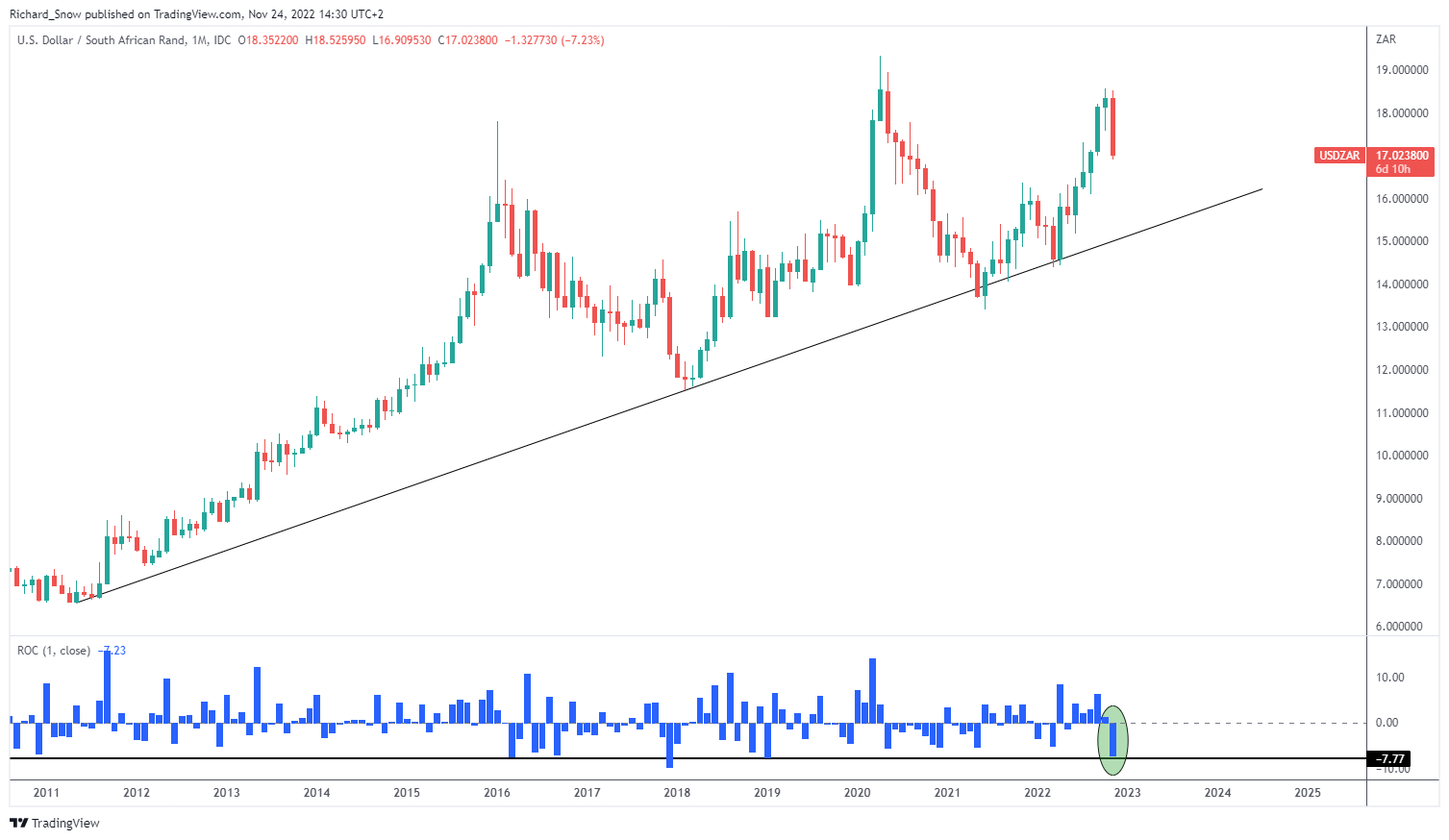Screen dimensions: 1449x840
Task: Click the 2012 label on time axis
Action: click(x=137, y=793)
